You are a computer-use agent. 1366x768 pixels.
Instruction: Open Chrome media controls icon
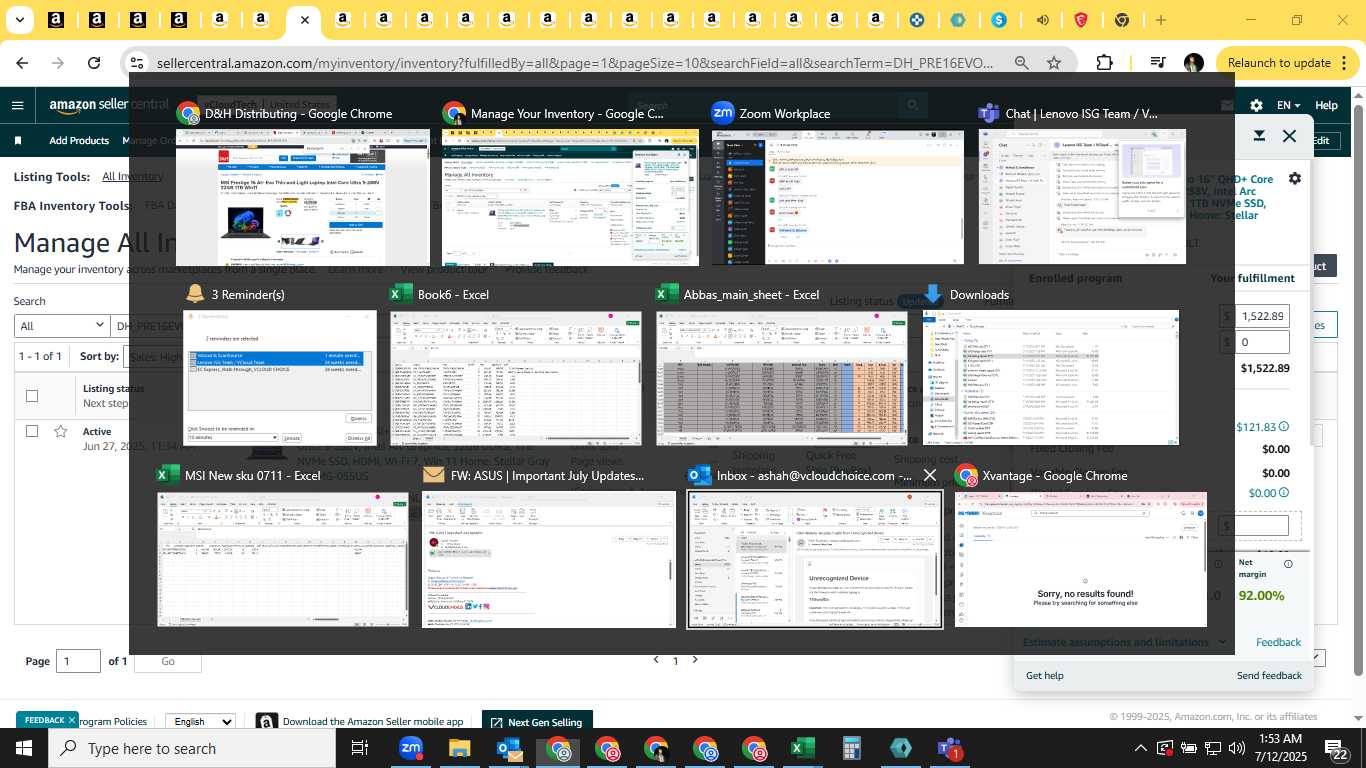(1158, 63)
